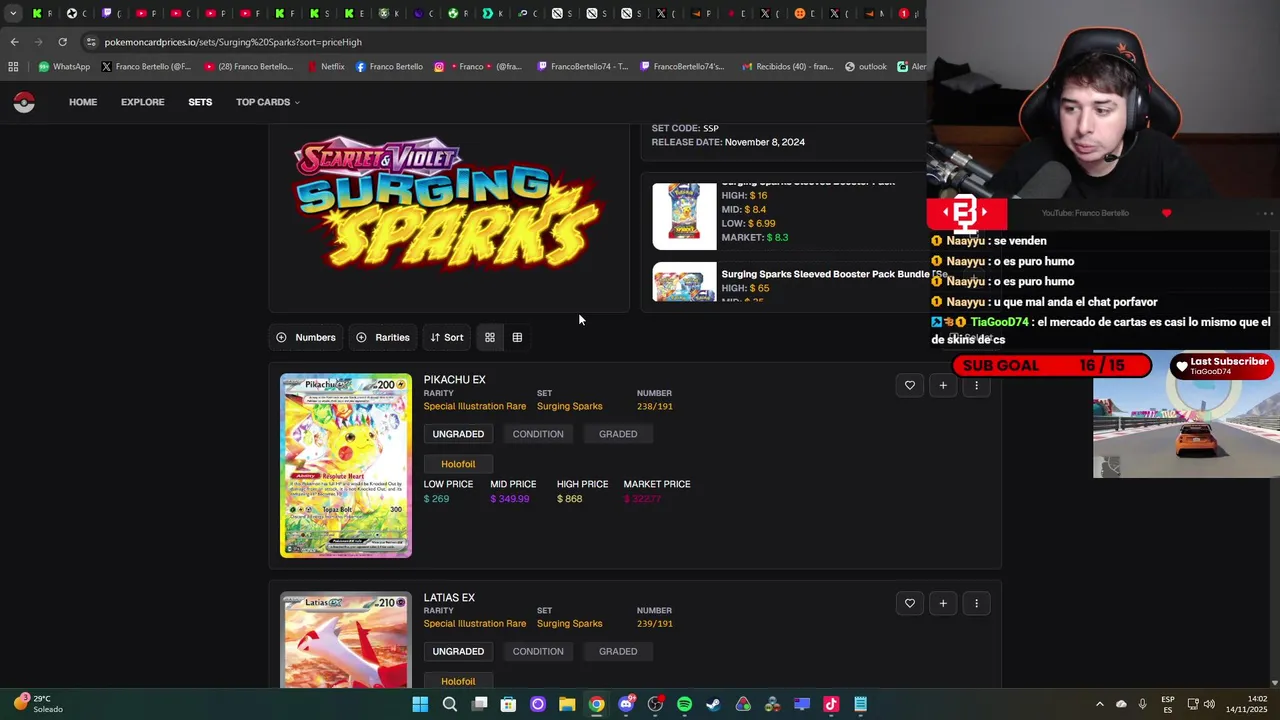Open Steam from the taskbar

click(x=713, y=704)
